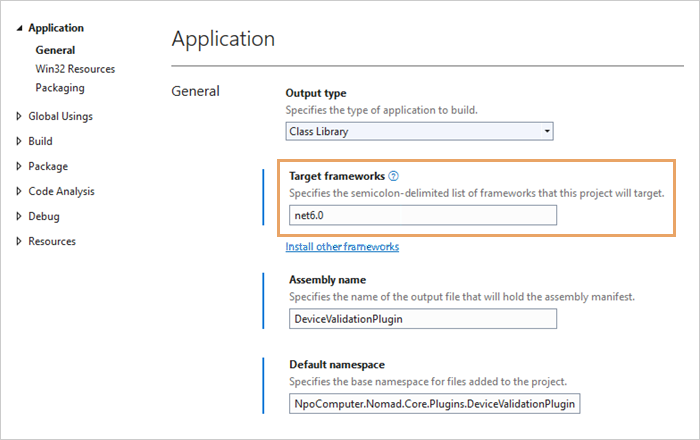Collapse the Application section arrow
The width and height of the screenshot is (700, 440).
click(x=19, y=29)
